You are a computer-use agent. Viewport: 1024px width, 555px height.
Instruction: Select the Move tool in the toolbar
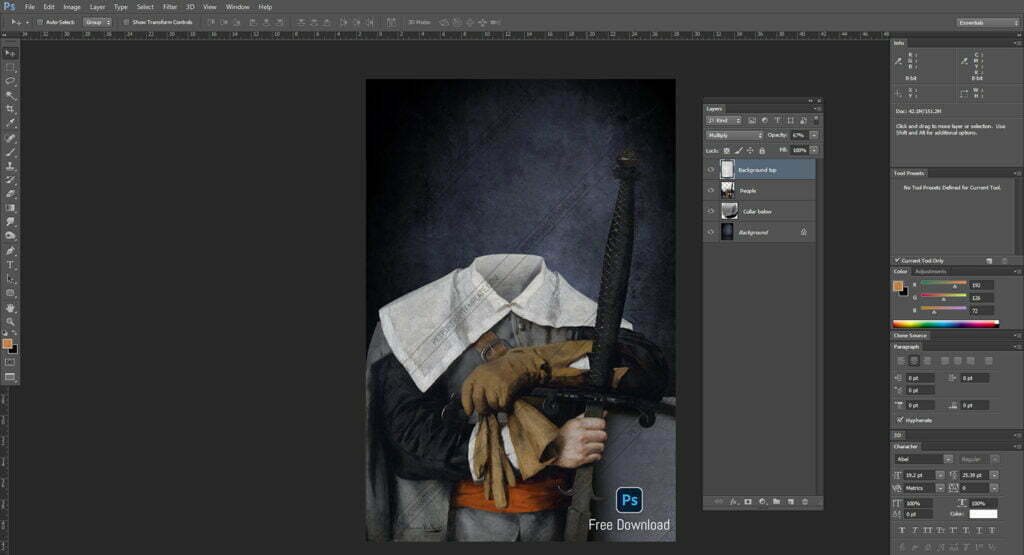(10, 52)
